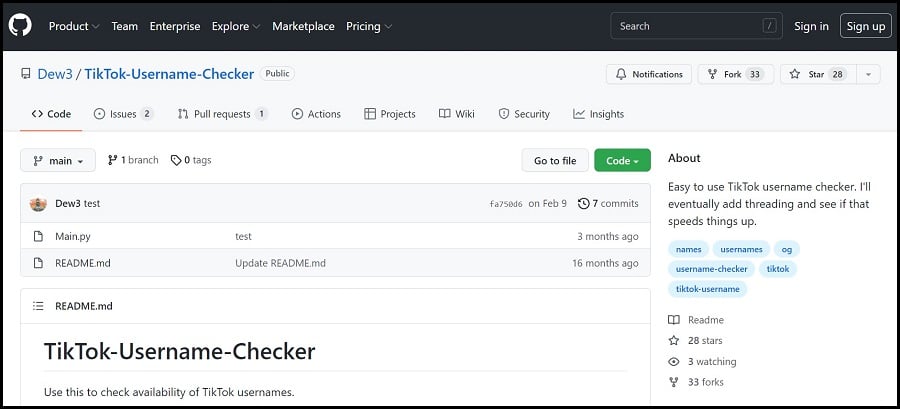Expand the Explore dropdown menu
900x409 pixels.
click(x=236, y=26)
